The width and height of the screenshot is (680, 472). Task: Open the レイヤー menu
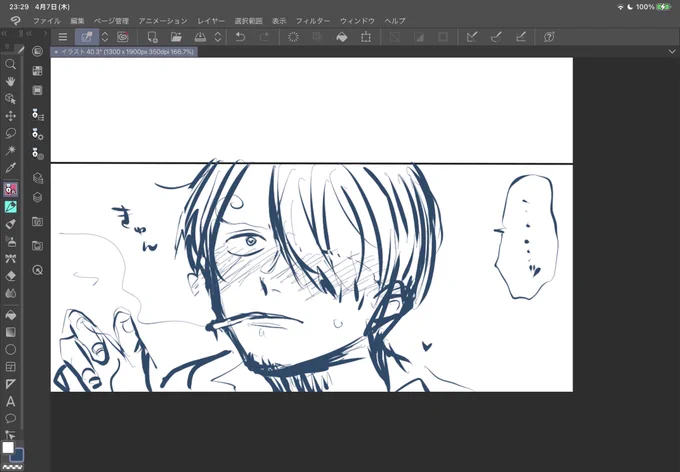pyautogui.click(x=211, y=21)
